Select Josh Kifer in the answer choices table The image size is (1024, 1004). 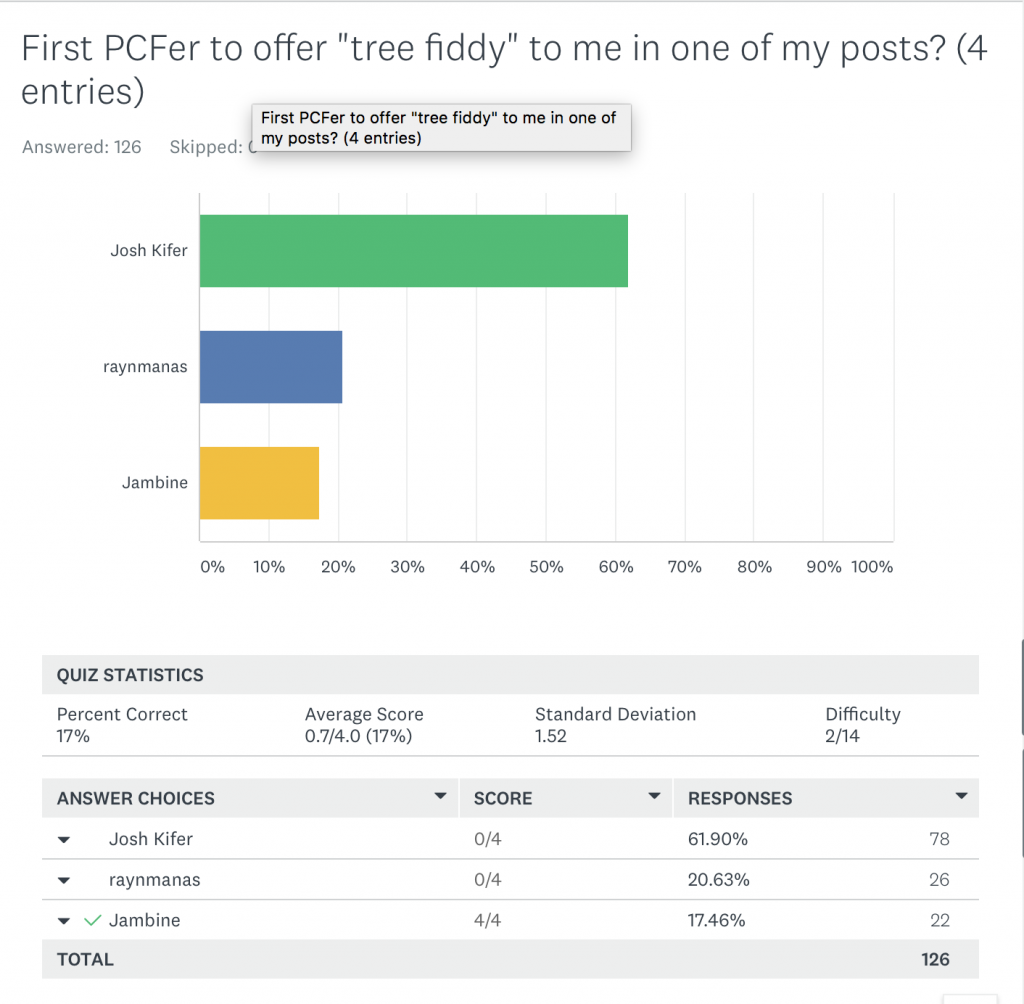coord(148,839)
